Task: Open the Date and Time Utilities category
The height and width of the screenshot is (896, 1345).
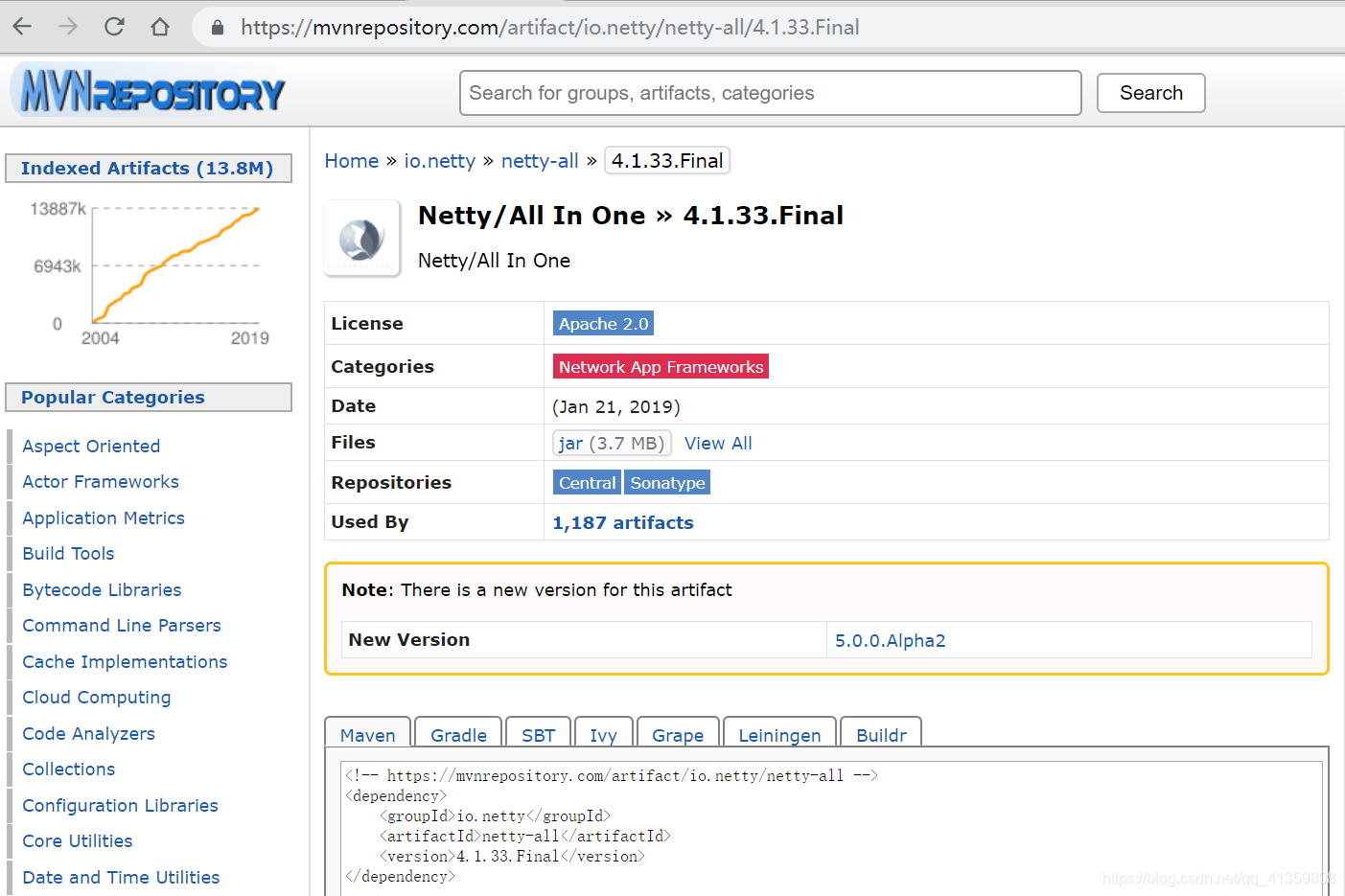Action: click(x=121, y=878)
